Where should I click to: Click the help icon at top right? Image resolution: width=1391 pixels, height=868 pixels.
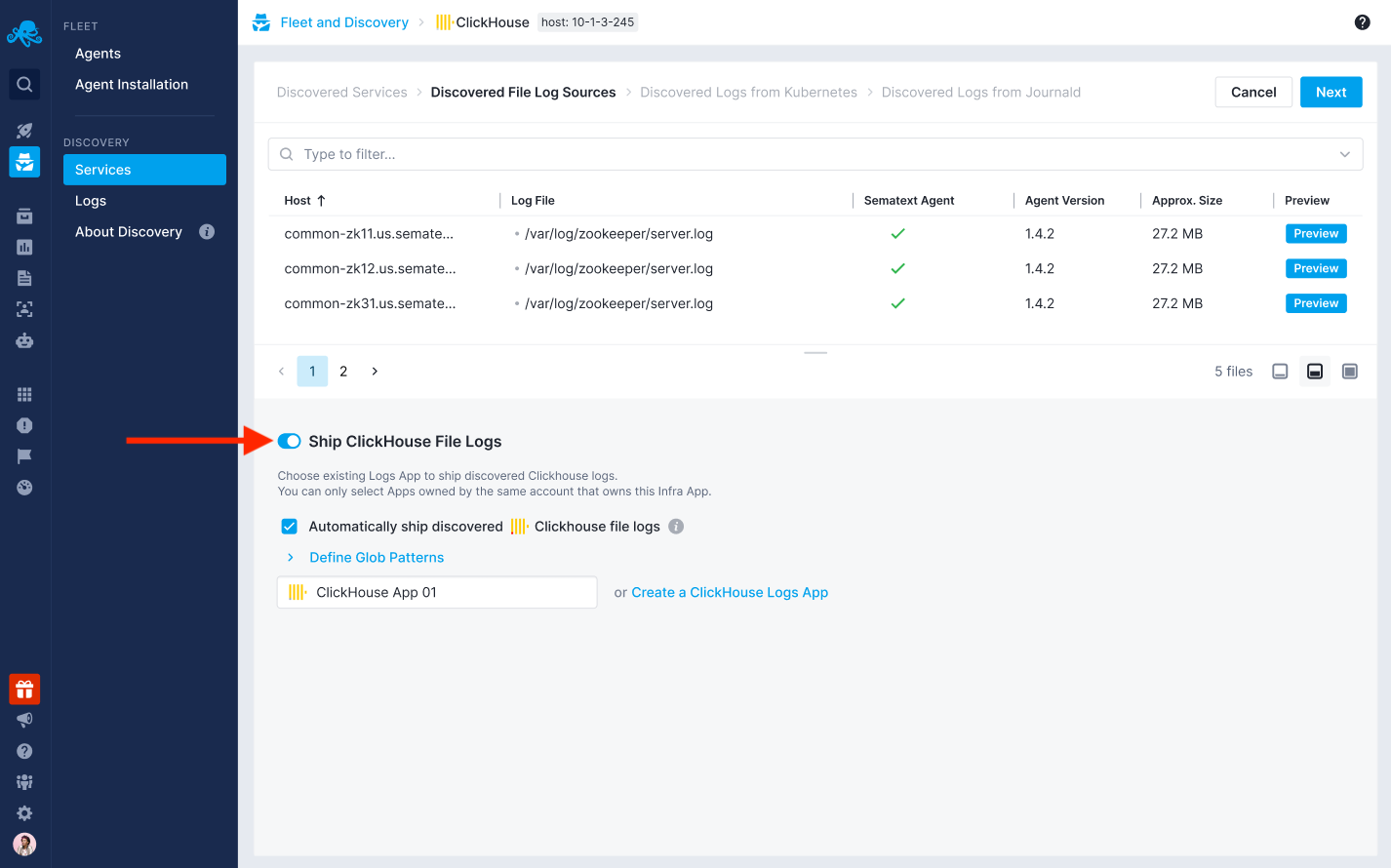pos(1363,22)
